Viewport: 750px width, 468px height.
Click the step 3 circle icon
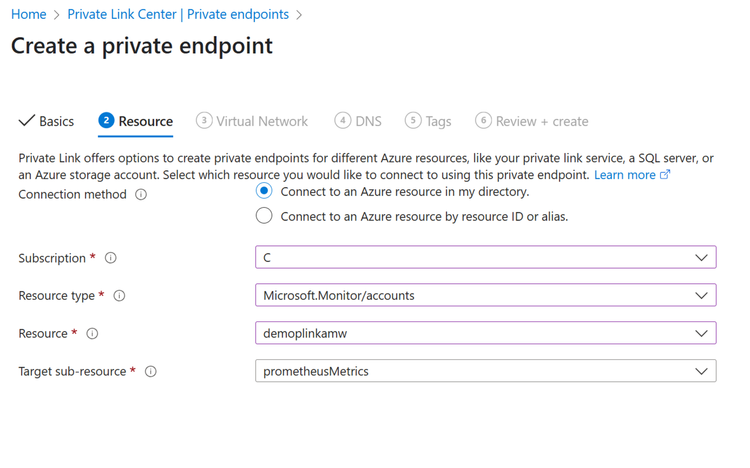(204, 121)
